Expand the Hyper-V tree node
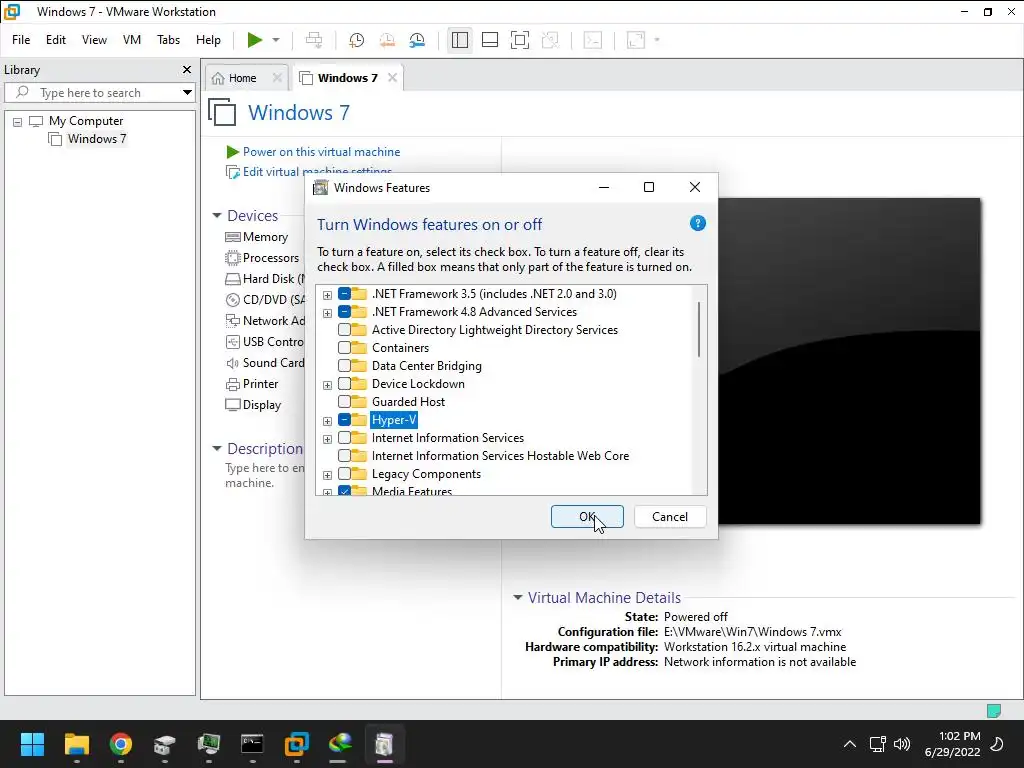 327,421
